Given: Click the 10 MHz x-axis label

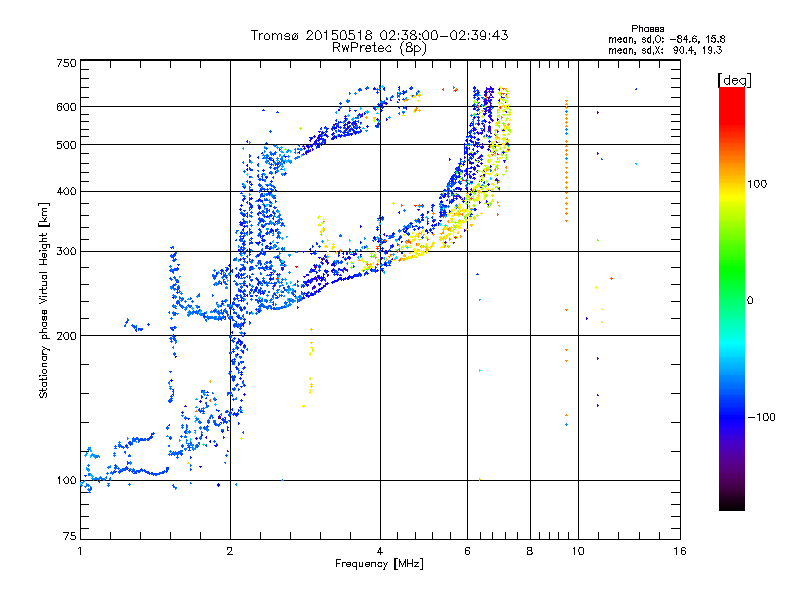Looking at the screenshot, I should (578, 551).
